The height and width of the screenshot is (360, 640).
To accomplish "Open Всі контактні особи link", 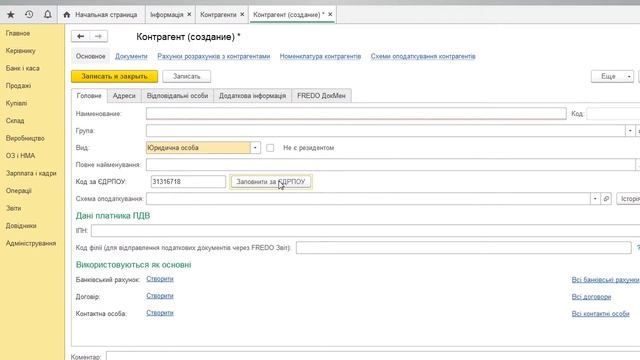I will pos(600,313).
